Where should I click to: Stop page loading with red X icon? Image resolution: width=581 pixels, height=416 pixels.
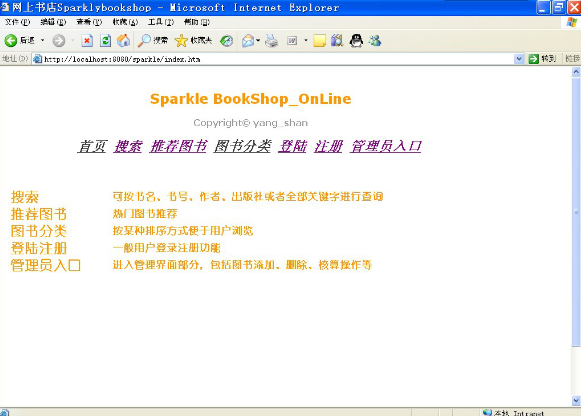point(87,40)
